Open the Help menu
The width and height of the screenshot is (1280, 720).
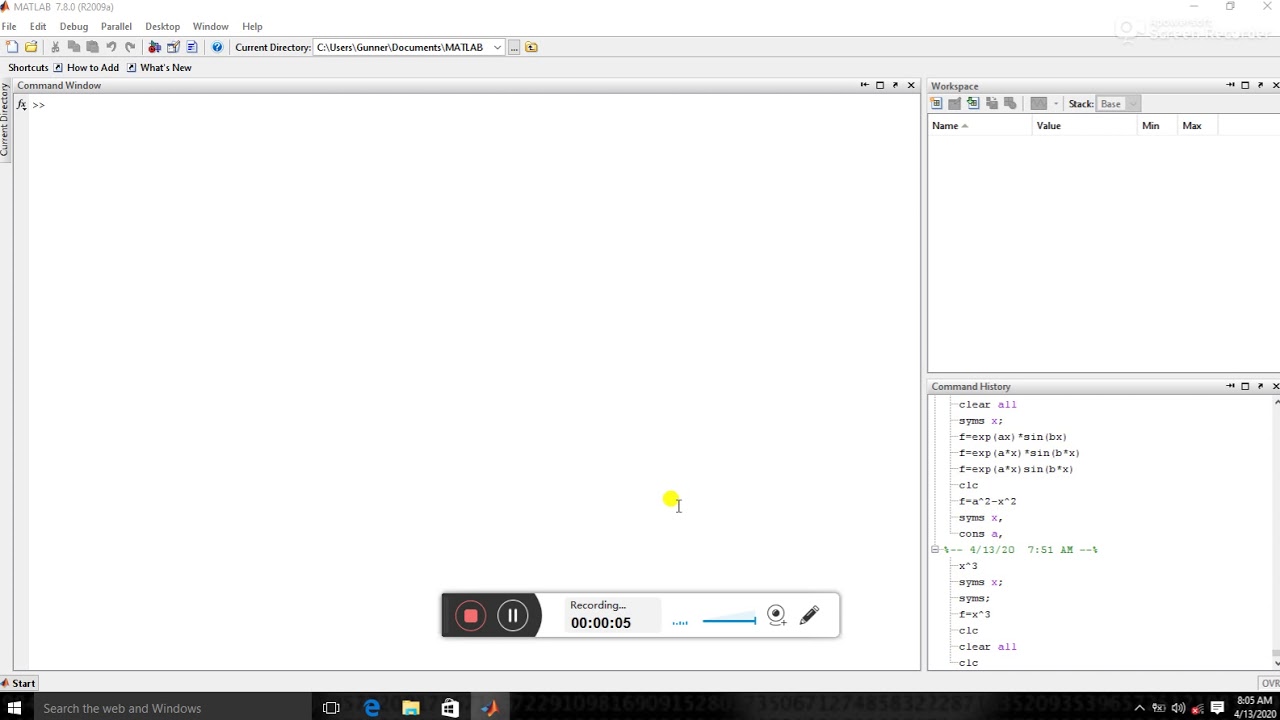(x=252, y=26)
